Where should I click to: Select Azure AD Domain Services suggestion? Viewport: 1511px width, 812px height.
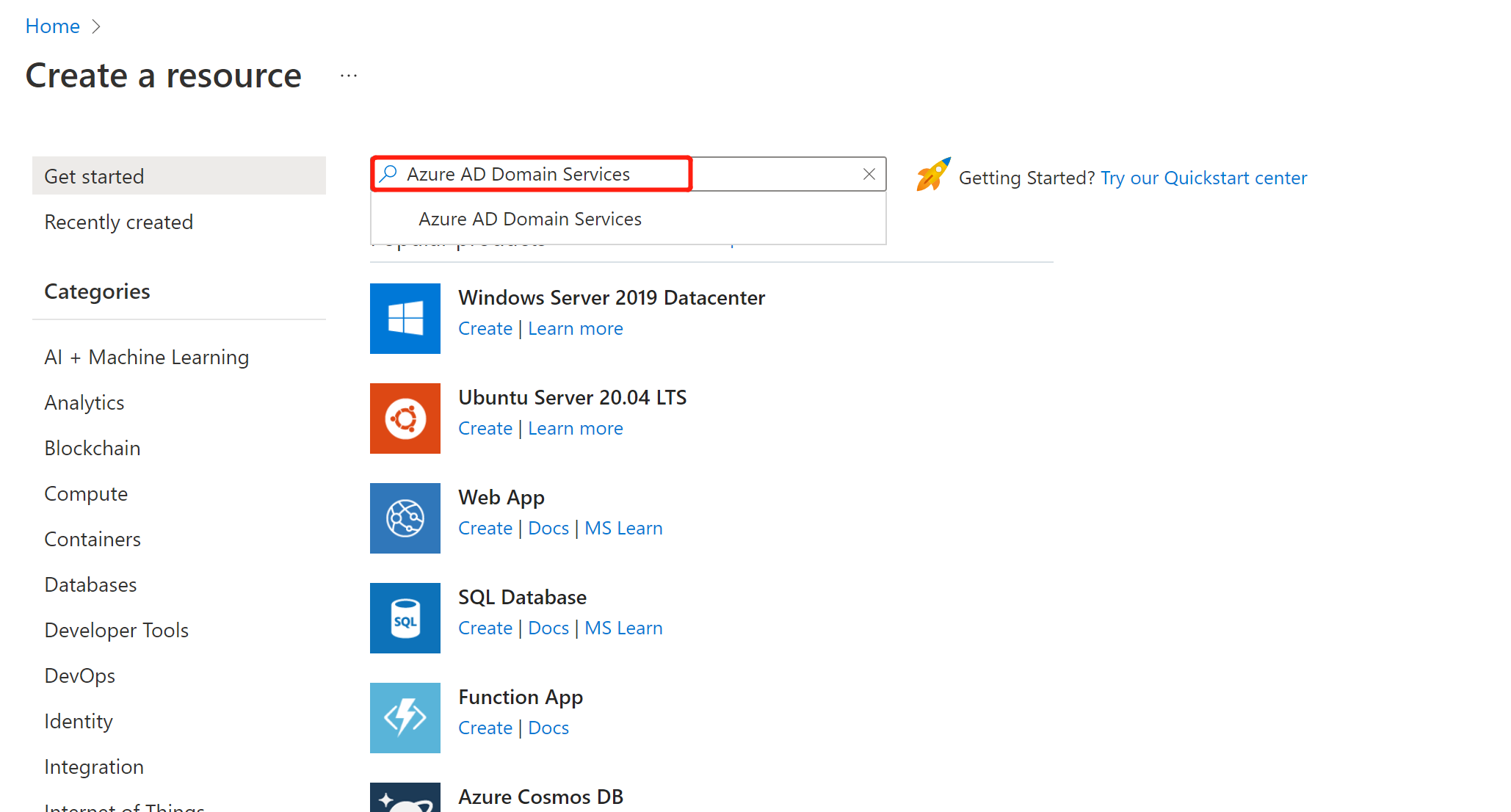[x=628, y=219]
